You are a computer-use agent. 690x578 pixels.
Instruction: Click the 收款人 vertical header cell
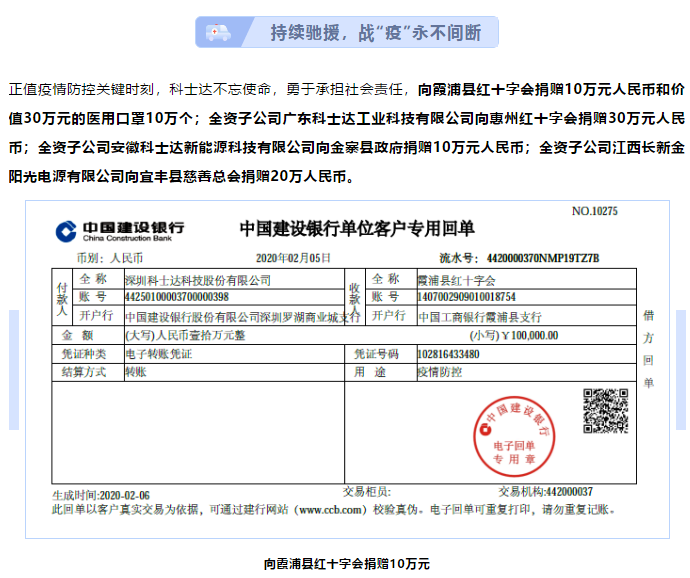(x=355, y=298)
